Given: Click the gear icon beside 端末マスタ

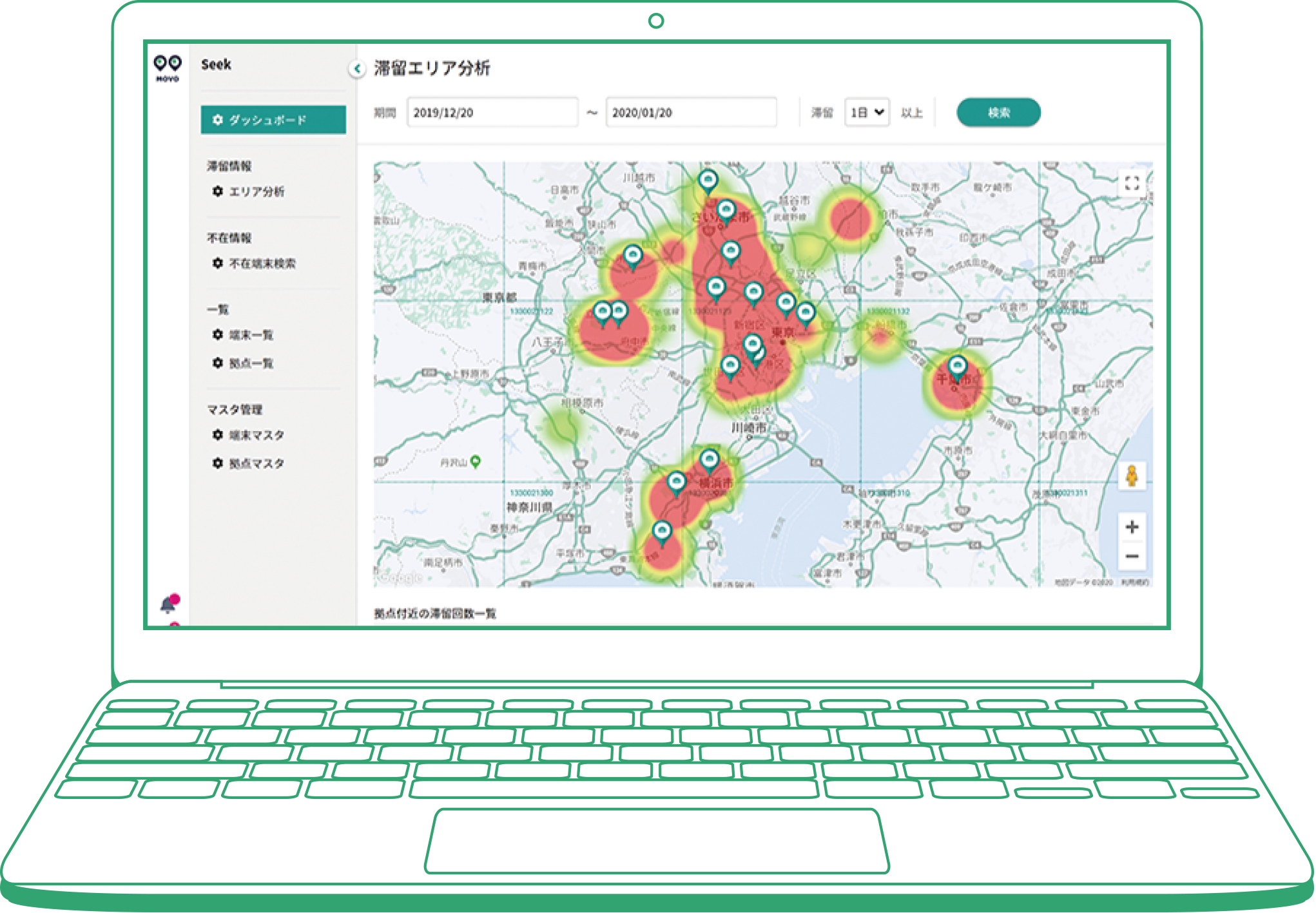Looking at the screenshot, I should point(218,435).
